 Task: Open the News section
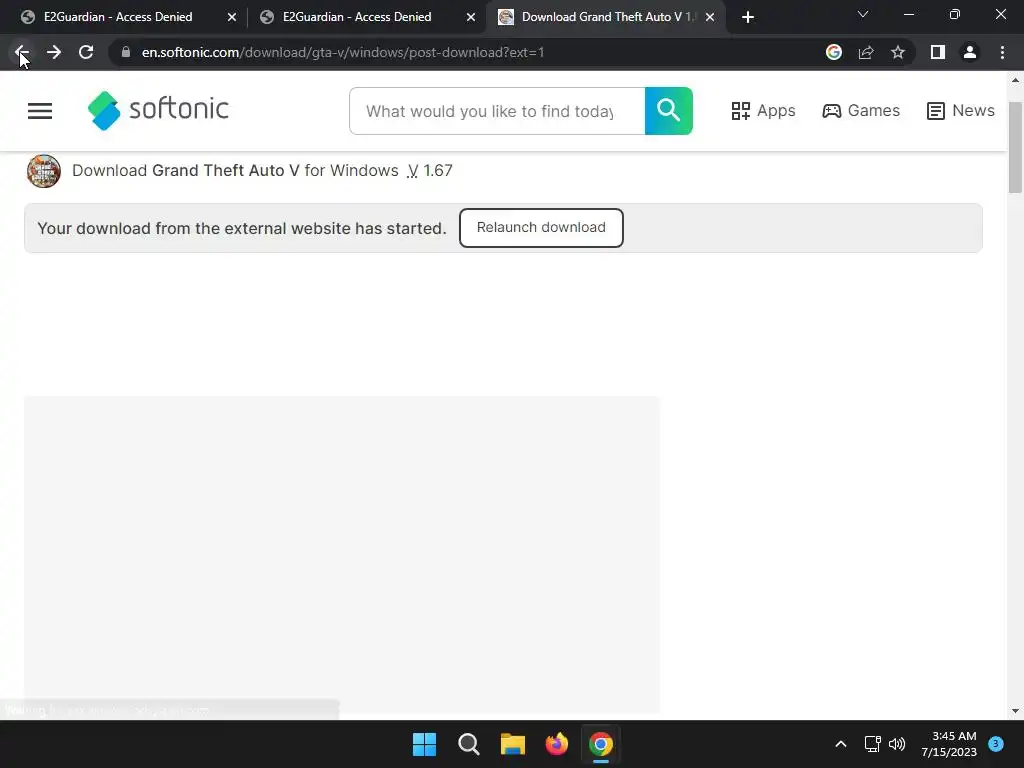point(961,111)
